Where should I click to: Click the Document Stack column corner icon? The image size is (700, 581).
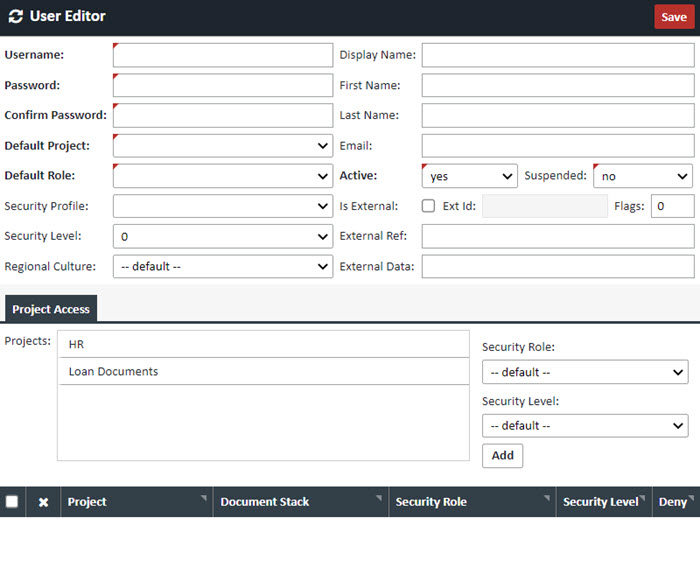click(381, 497)
